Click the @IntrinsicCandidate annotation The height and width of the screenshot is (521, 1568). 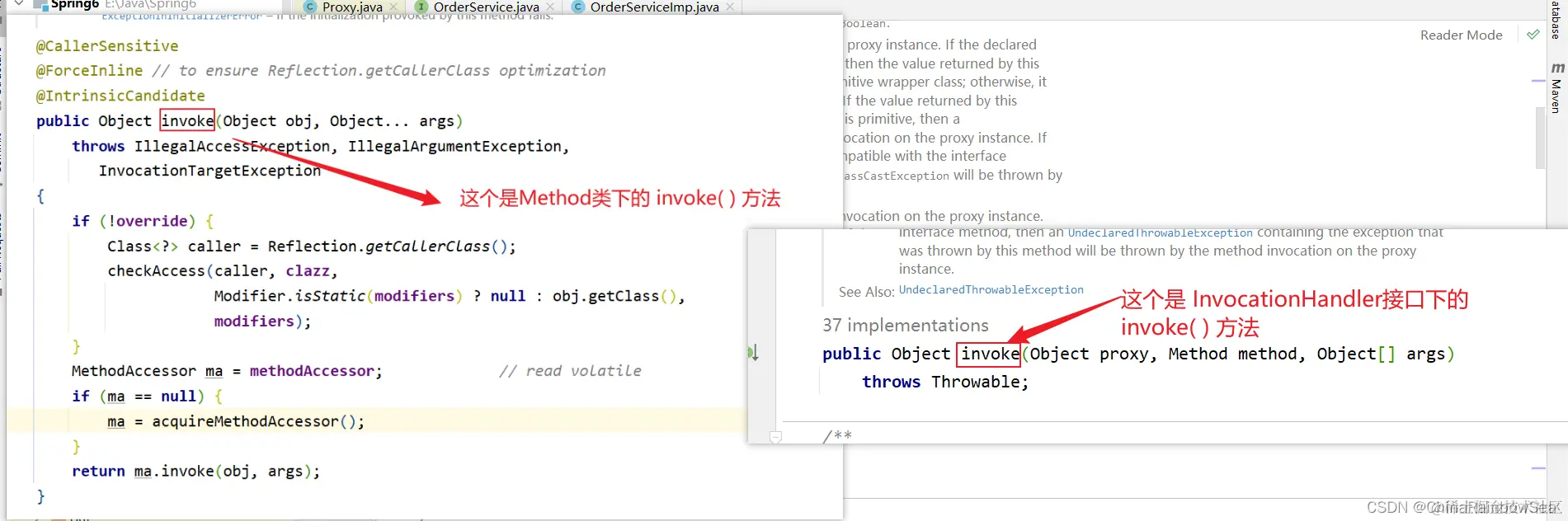(120, 96)
